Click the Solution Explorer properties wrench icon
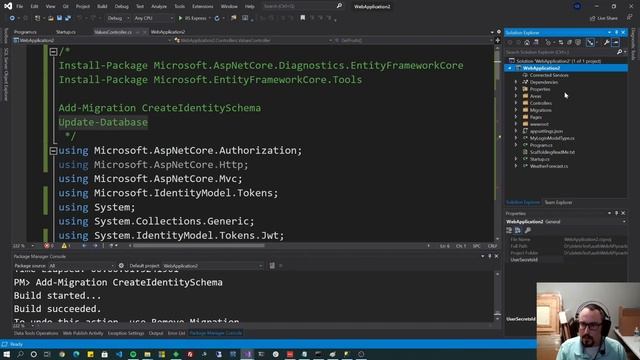The height and width of the screenshot is (360, 640). [607, 42]
